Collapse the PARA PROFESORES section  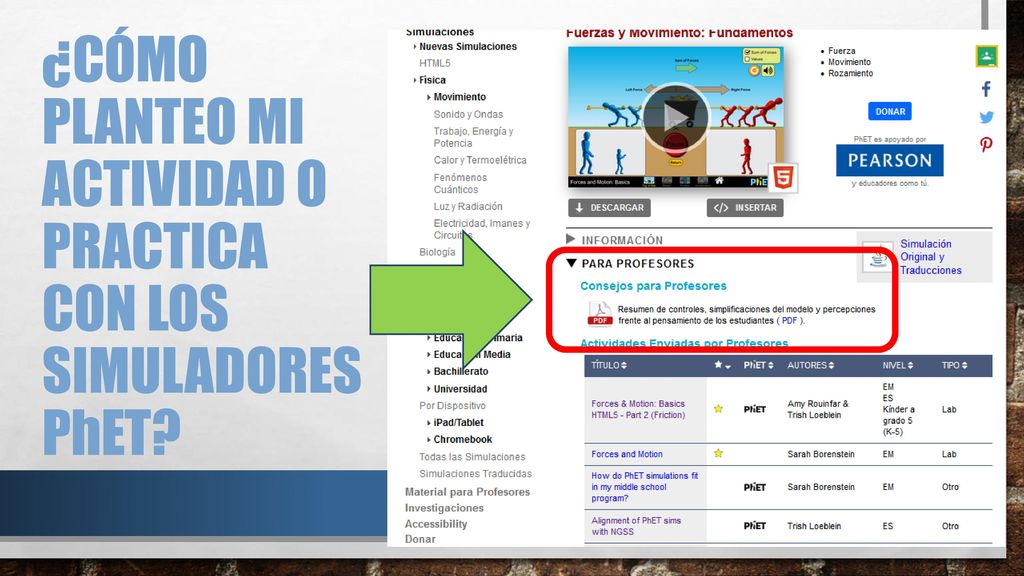coord(630,263)
